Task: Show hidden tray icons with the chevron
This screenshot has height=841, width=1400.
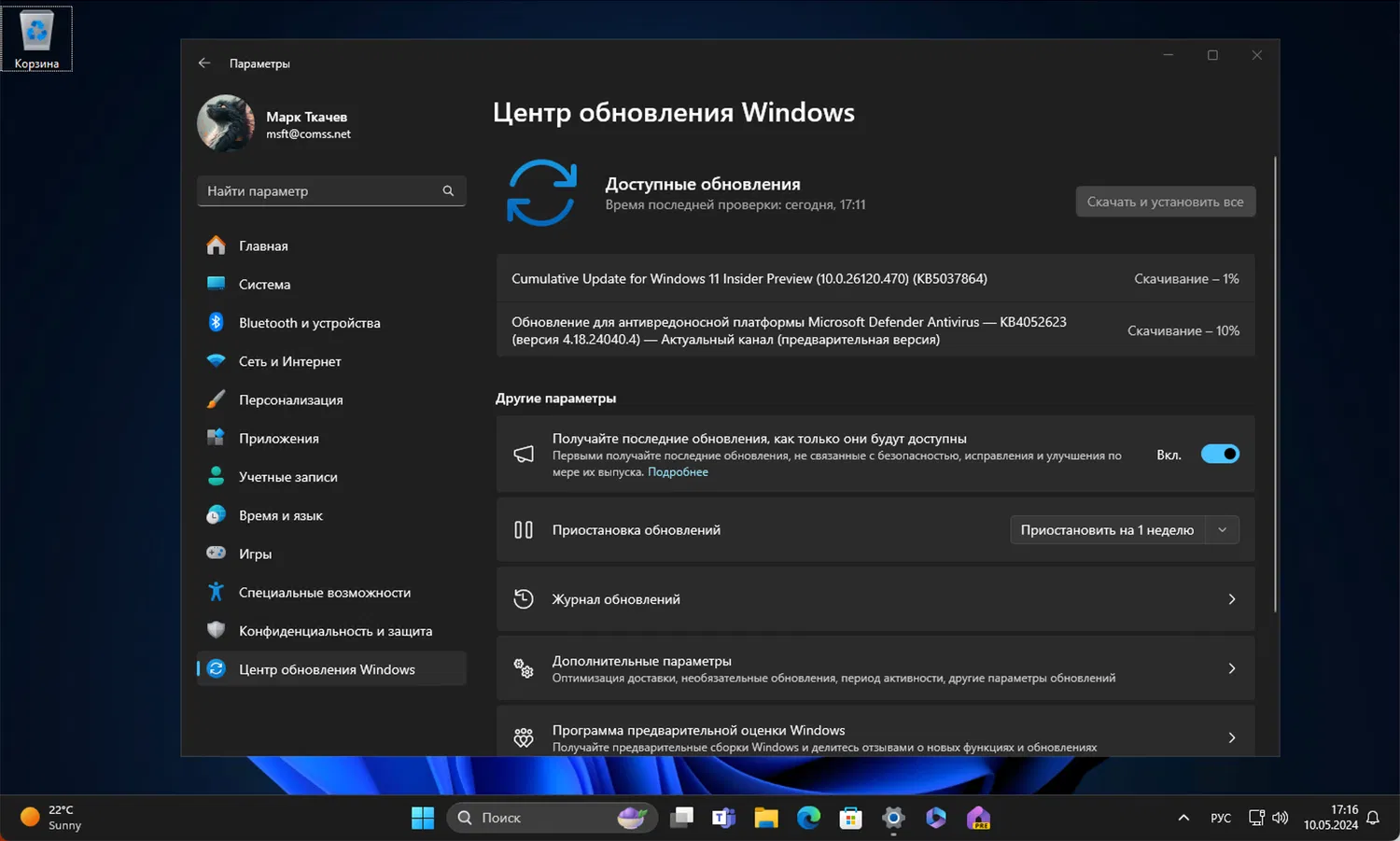Action: coord(1183,818)
